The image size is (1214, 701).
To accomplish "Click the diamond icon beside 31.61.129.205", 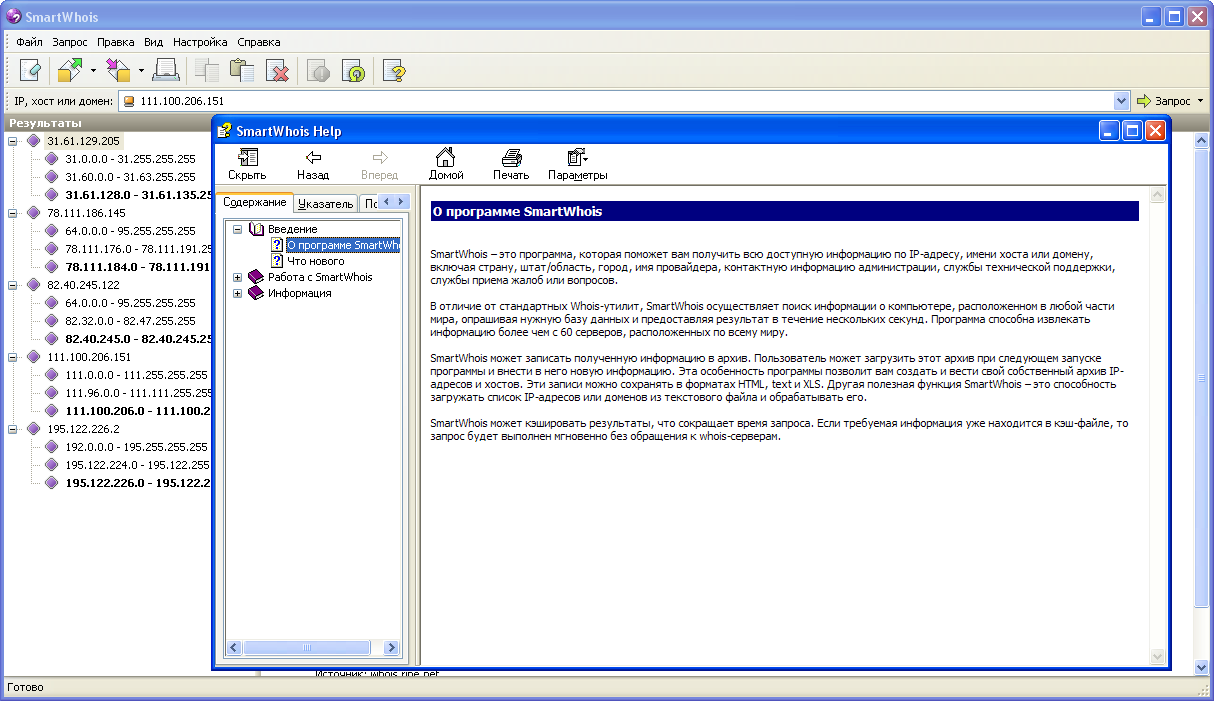I will [34, 141].
